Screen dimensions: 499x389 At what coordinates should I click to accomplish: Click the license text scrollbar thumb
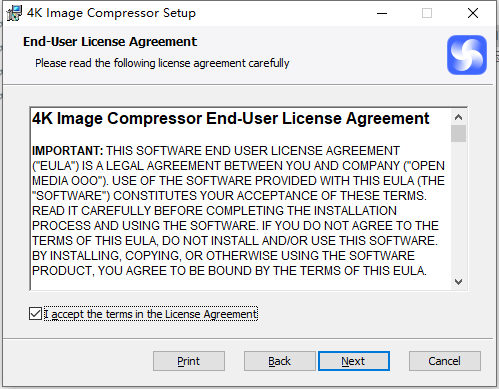458,134
